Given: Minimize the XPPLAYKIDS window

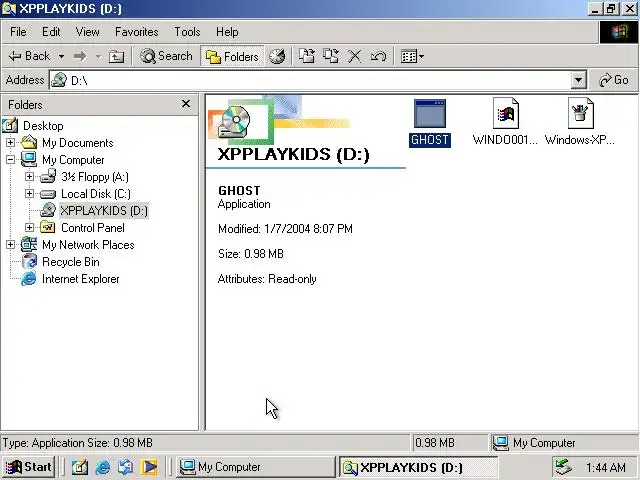Looking at the screenshot, I should click(x=595, y=9).
